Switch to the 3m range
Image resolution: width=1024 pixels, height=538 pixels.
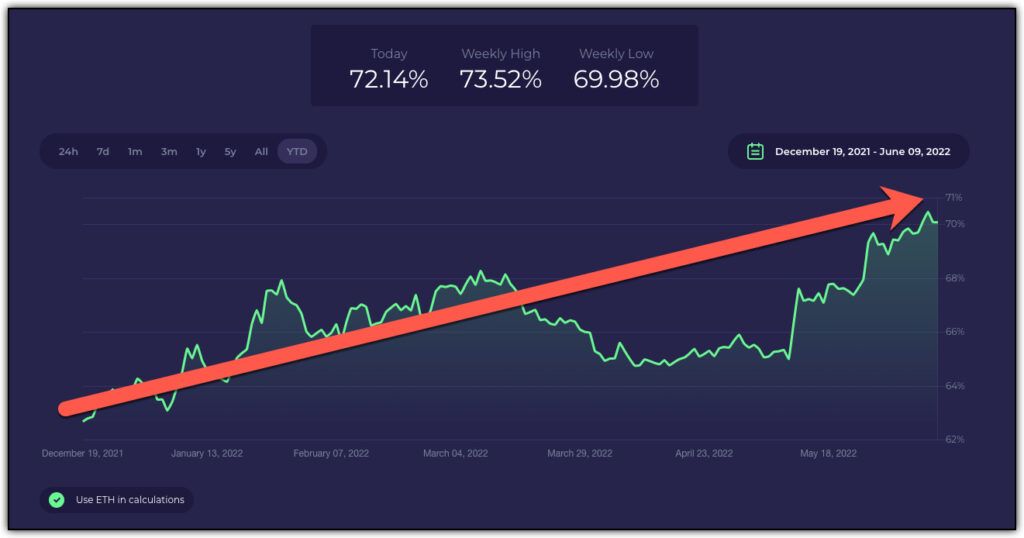click(168, 151)
